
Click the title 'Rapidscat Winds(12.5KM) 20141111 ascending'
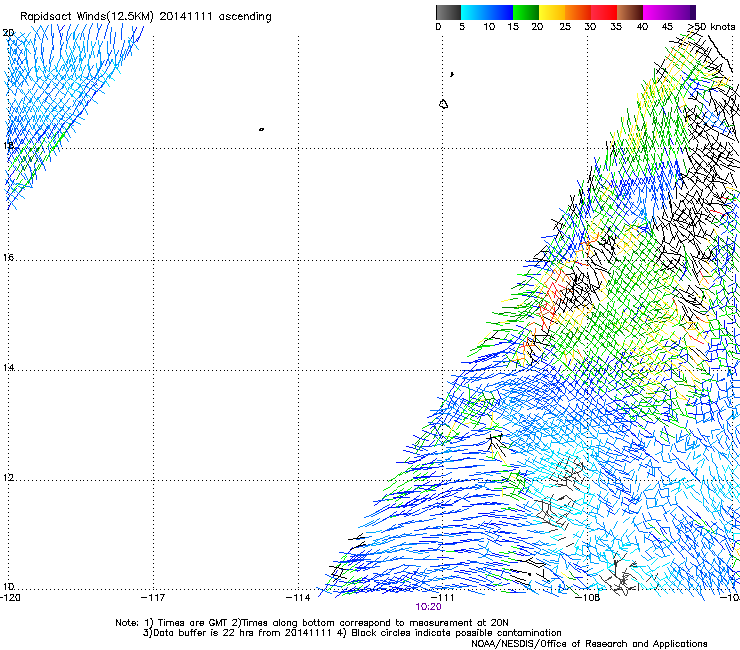click(x=146, y=17)
